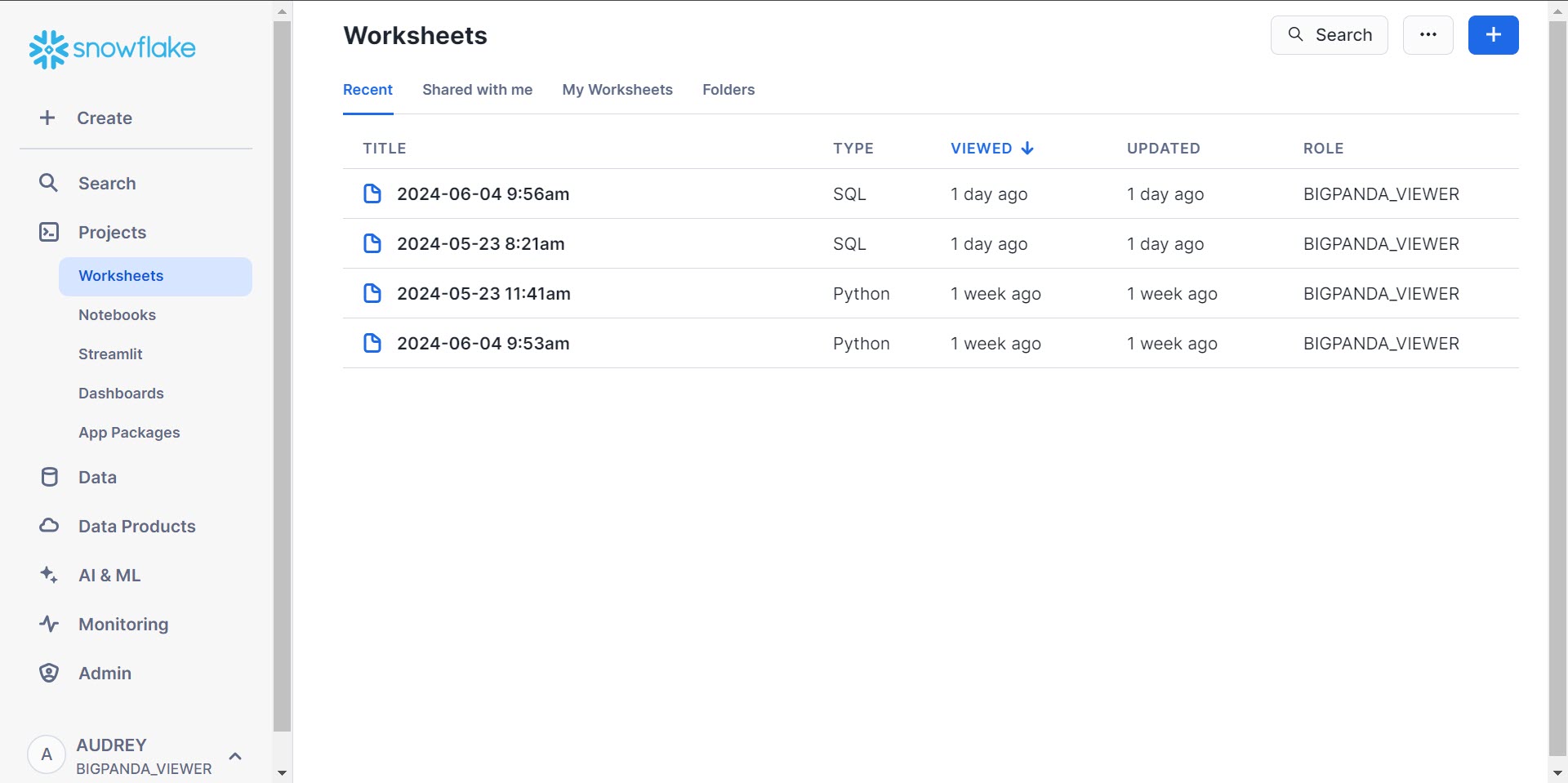Toggle the VIEWED column sort order
Screen dimensions: 1568x783
click(991, 148)
